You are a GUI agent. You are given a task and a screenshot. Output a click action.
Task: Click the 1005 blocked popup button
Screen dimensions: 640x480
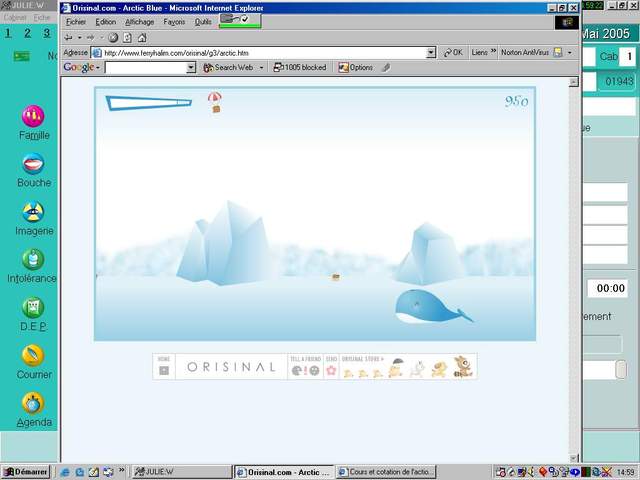[x=300, y=67]
